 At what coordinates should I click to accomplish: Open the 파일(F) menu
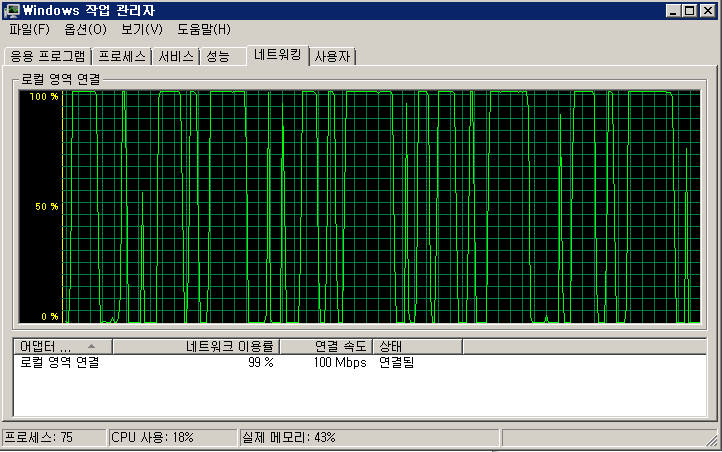[29, 29]
